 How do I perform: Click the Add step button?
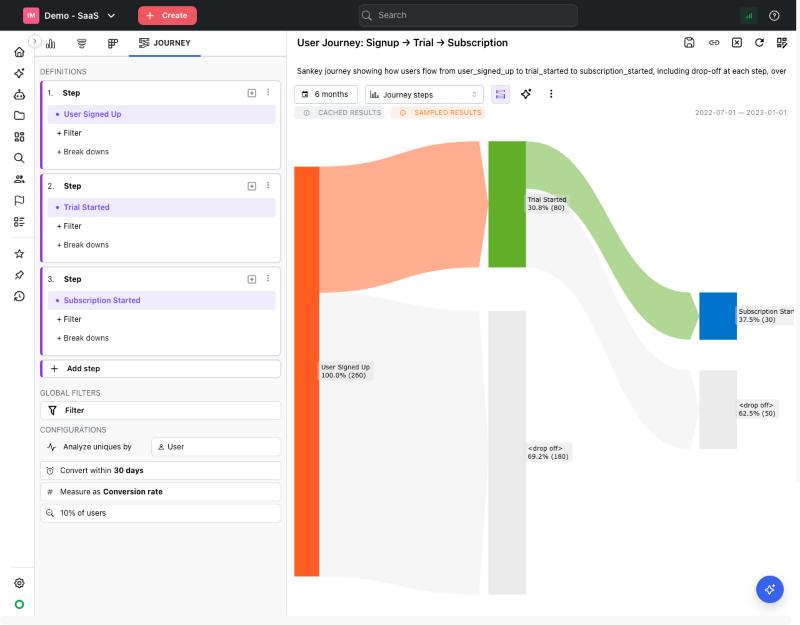click(x=160, y=369)
